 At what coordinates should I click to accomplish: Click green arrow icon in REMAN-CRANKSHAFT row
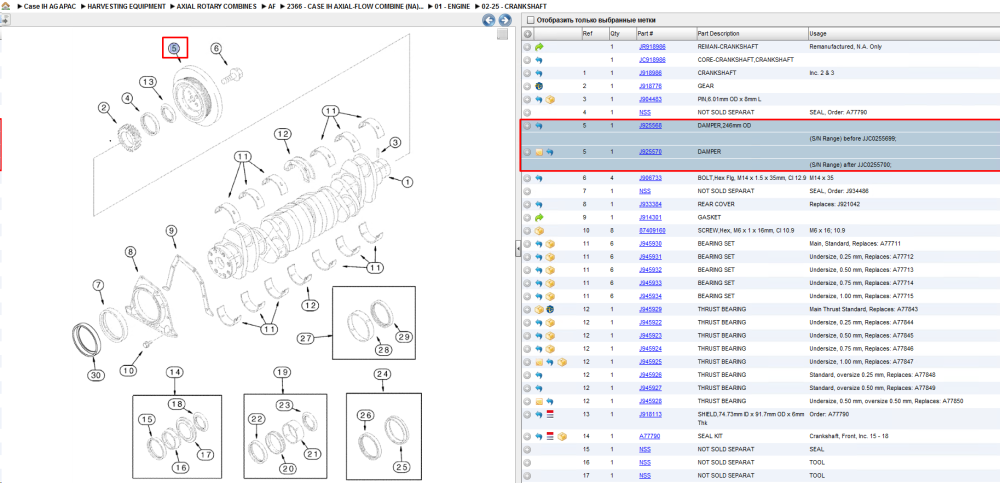coord(539,47)
